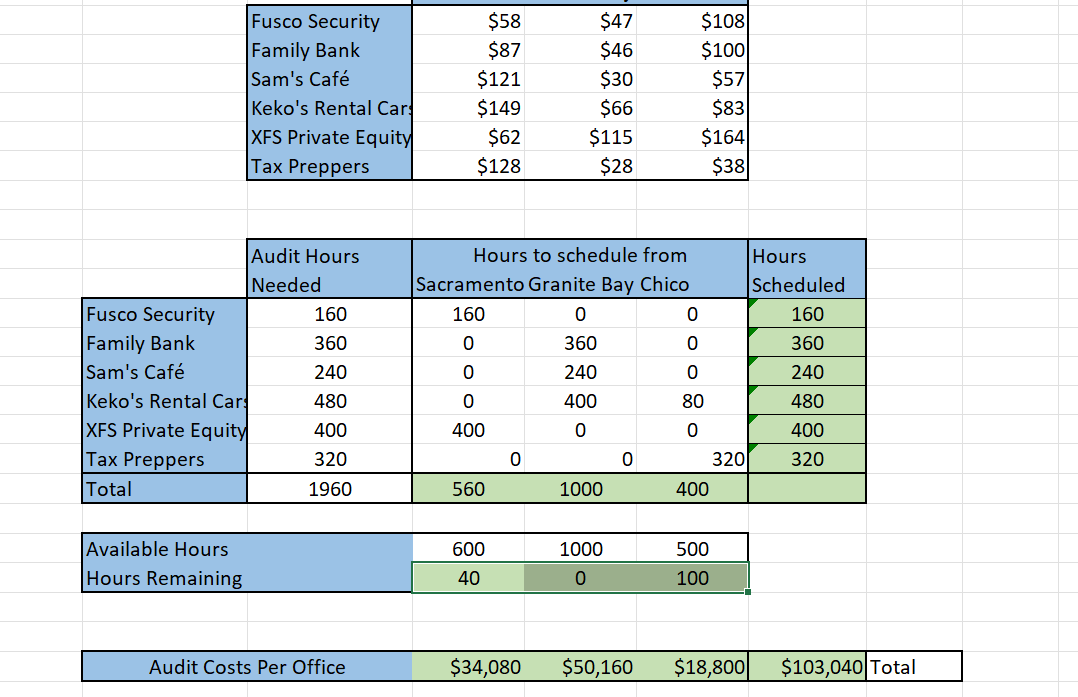This screenshot has width=1078, height=697.
Task: Click the $30 Sam's Café cost cell
Action: tap(580, 78)
